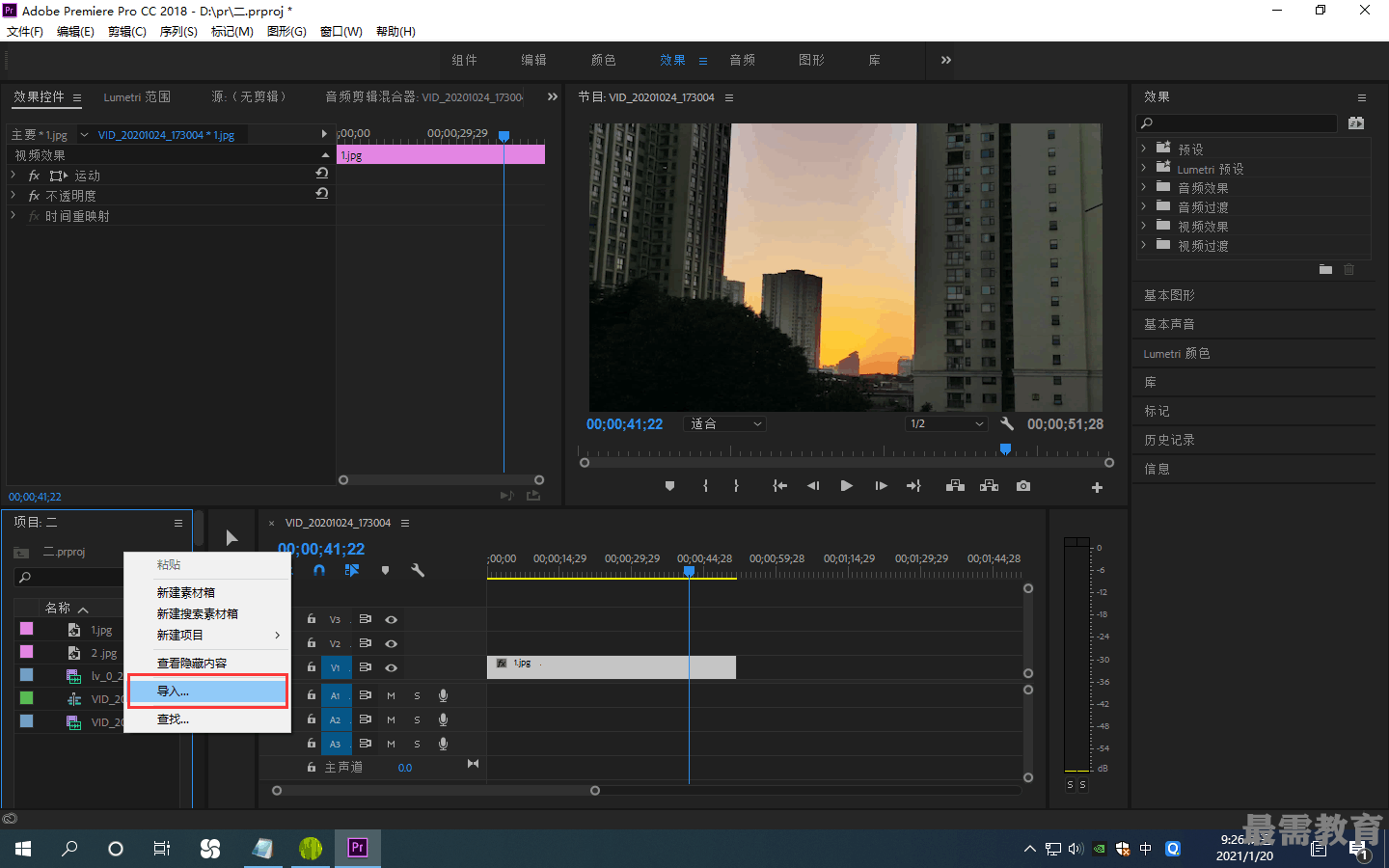Viewport: 1389px width, 868px height.
Task: Choose 新建素材箱 from context menu
Action: 186,592
